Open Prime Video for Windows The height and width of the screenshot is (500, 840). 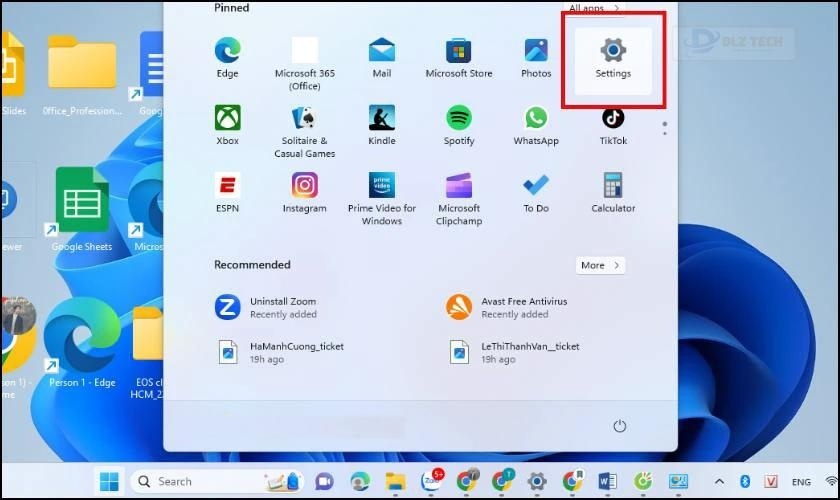[x=381, y=198]
